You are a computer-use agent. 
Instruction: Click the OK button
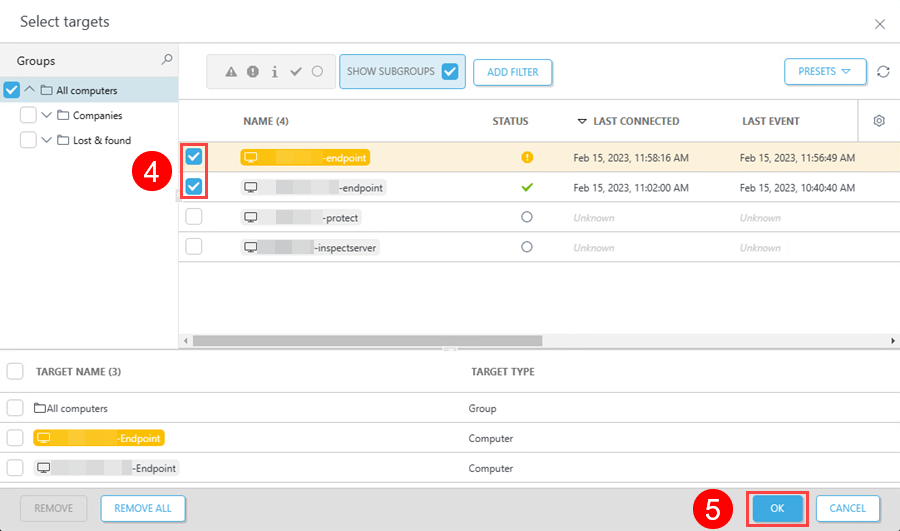[x=777, y=508]
